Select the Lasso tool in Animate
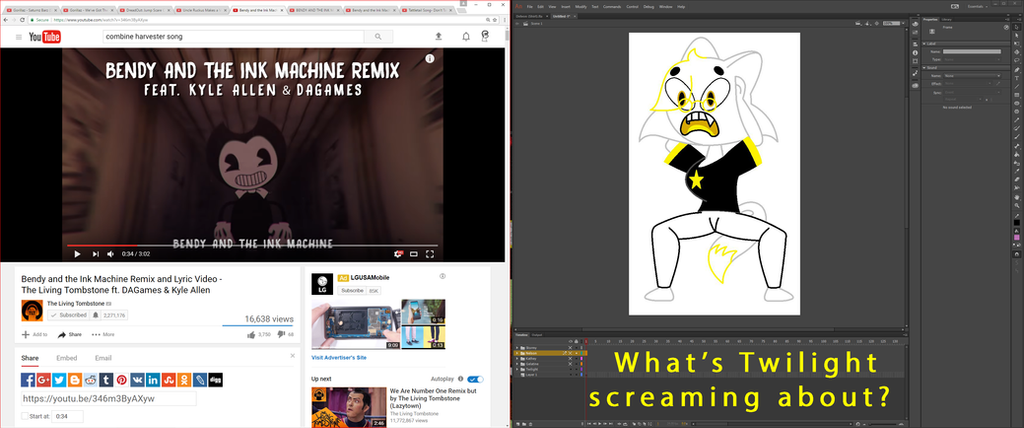1024x428 pixels. (x=1016, y=58)
